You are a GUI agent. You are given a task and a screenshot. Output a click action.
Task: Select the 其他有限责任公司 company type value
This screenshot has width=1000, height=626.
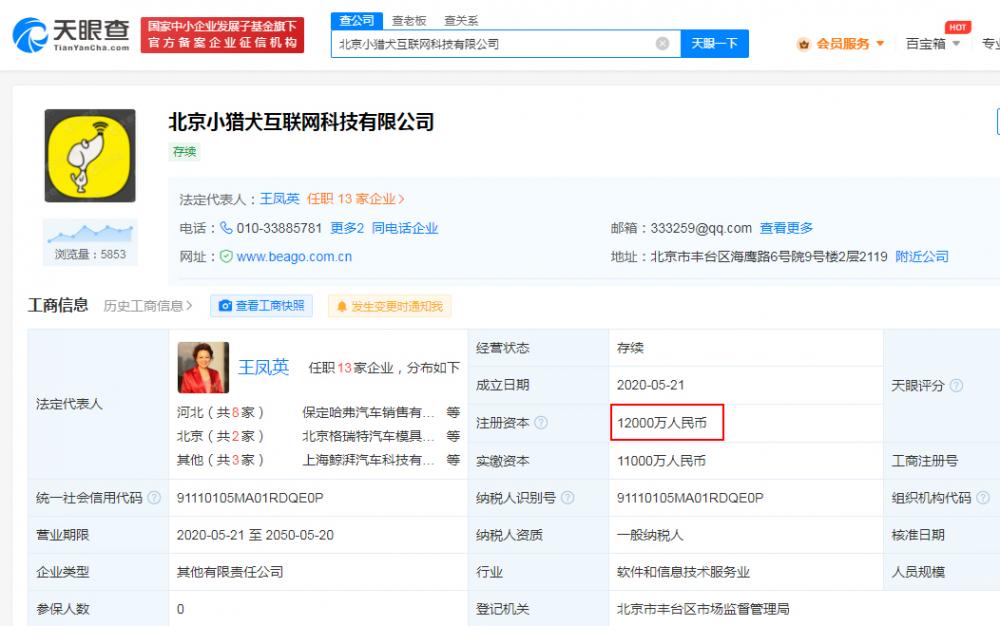(230, 572)
